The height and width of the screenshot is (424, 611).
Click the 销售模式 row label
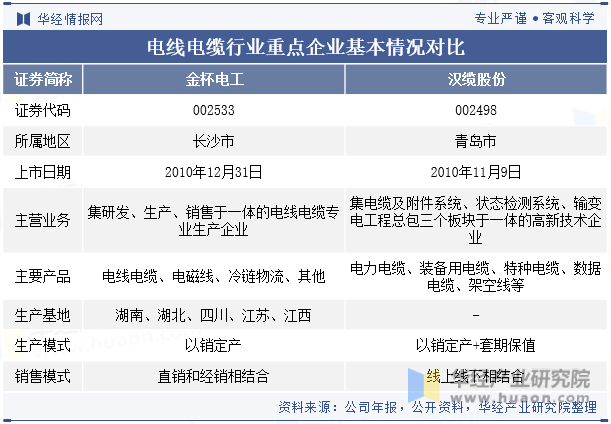click(x=43, y=376)
